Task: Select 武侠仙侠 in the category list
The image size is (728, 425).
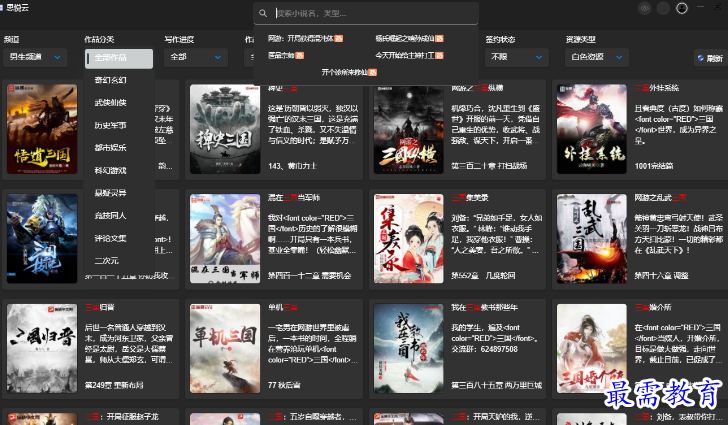Action: tap(119, 103)
